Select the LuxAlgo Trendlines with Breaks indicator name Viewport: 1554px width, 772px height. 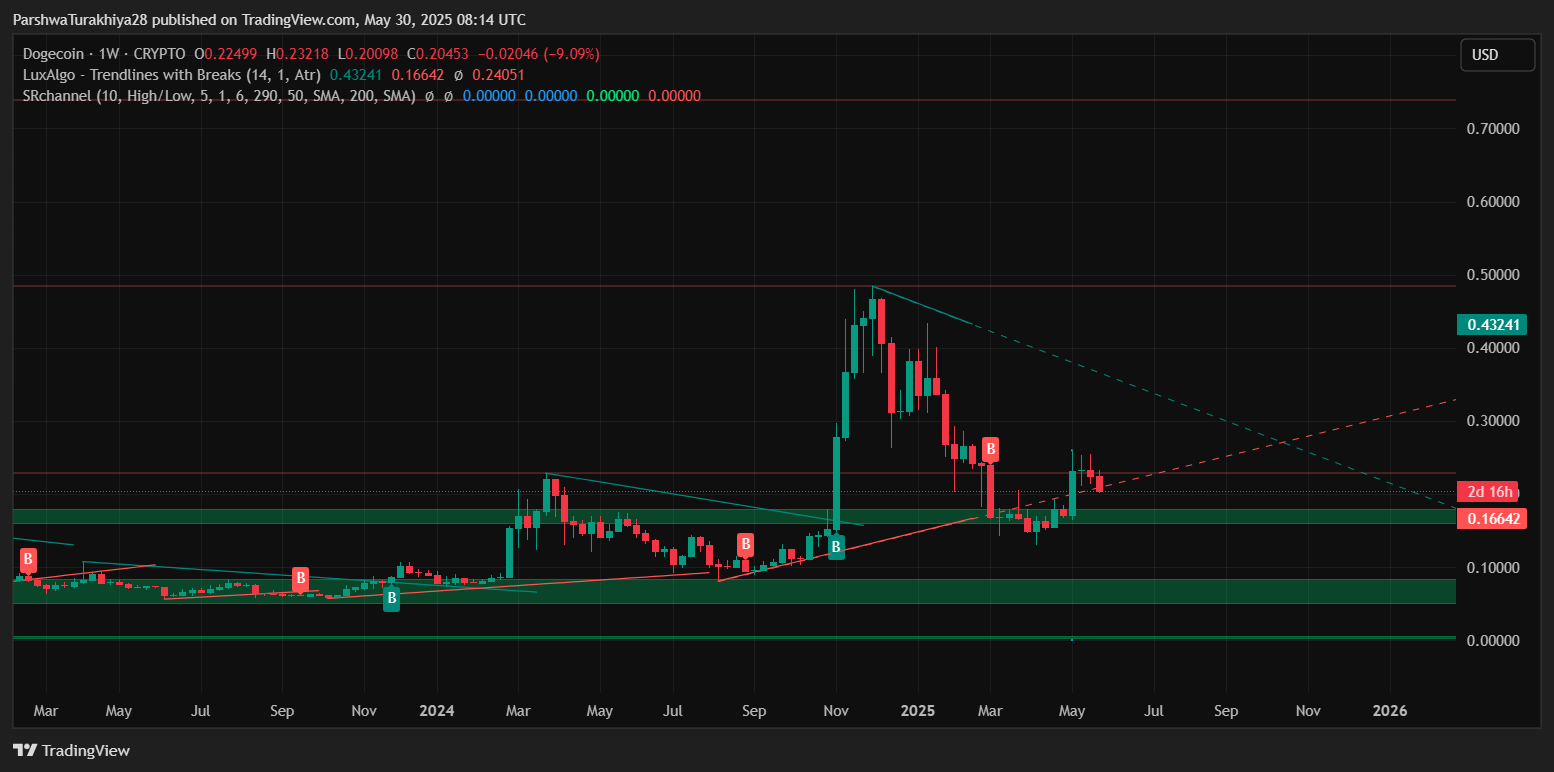pos(172,75)
